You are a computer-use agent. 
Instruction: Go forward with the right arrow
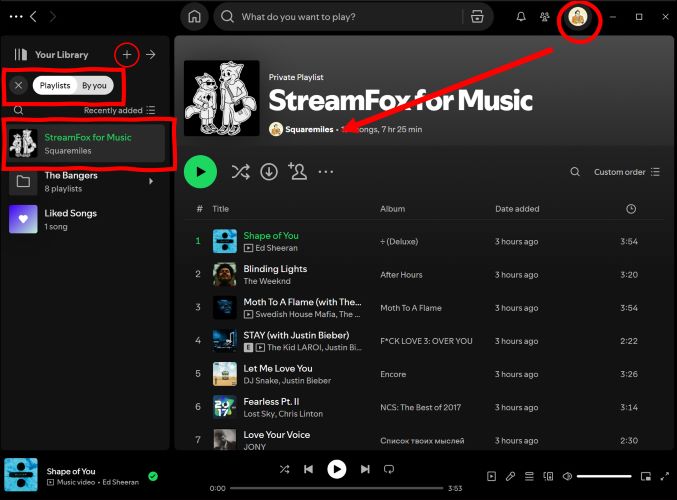pos(52,17)
